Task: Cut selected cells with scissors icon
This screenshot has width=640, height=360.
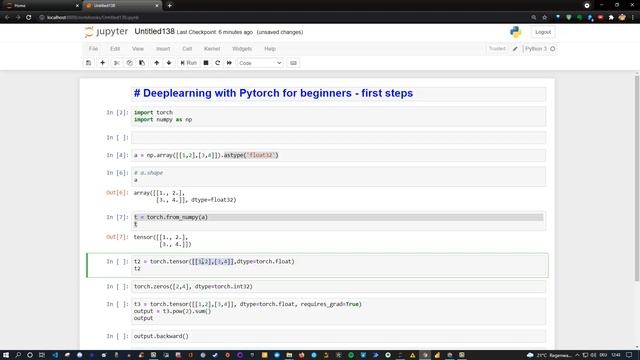Action: (x=116, y=63)
